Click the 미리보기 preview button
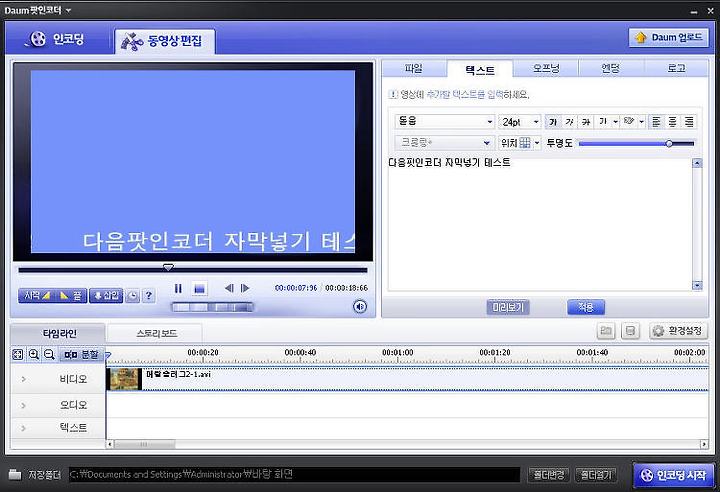The width and height of the screenshot is (720, 492). tap(508, 307)
